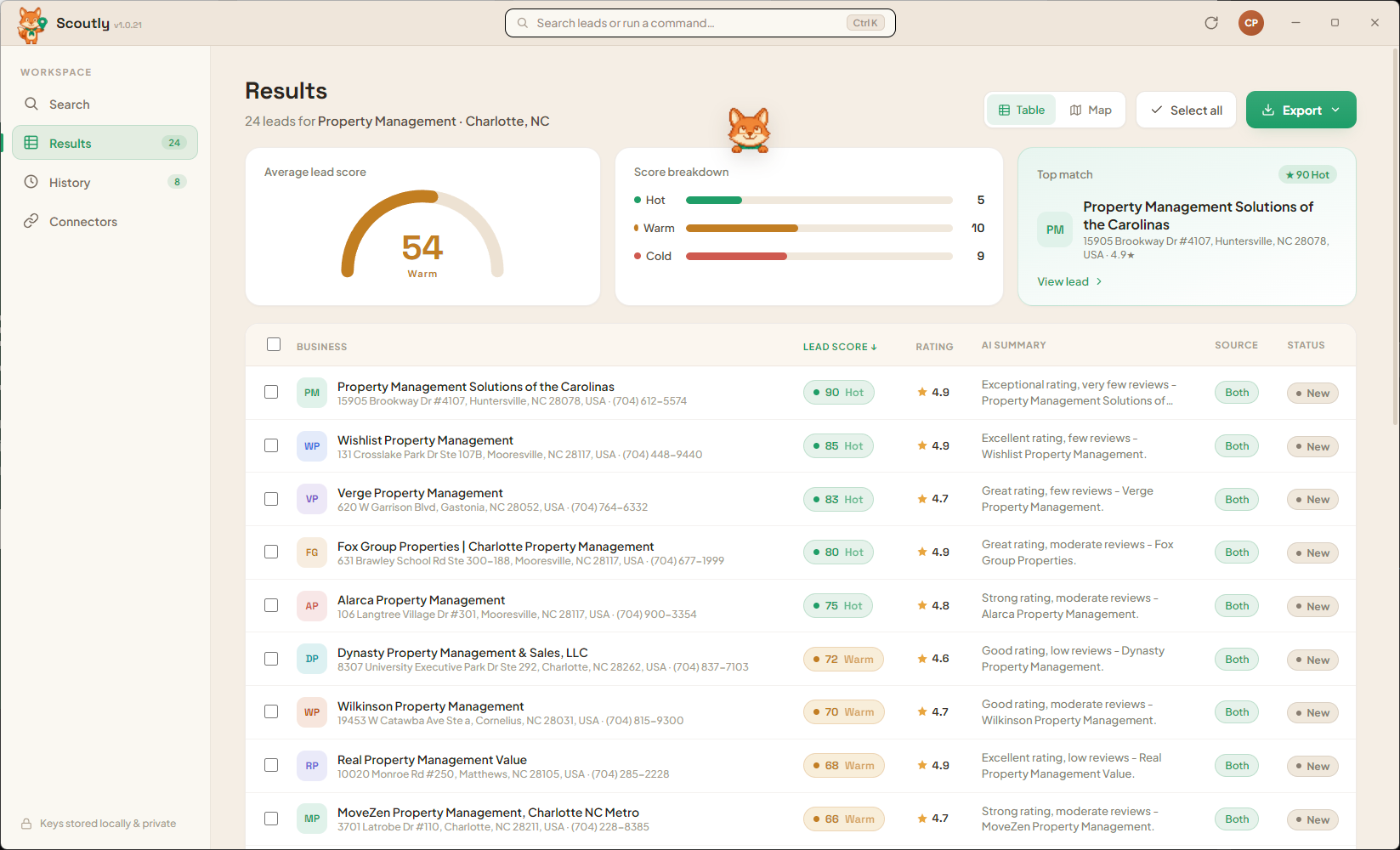This screenshot has height=850, width=1400.
Task: Click the Connectors link icon
Action: 31,221
